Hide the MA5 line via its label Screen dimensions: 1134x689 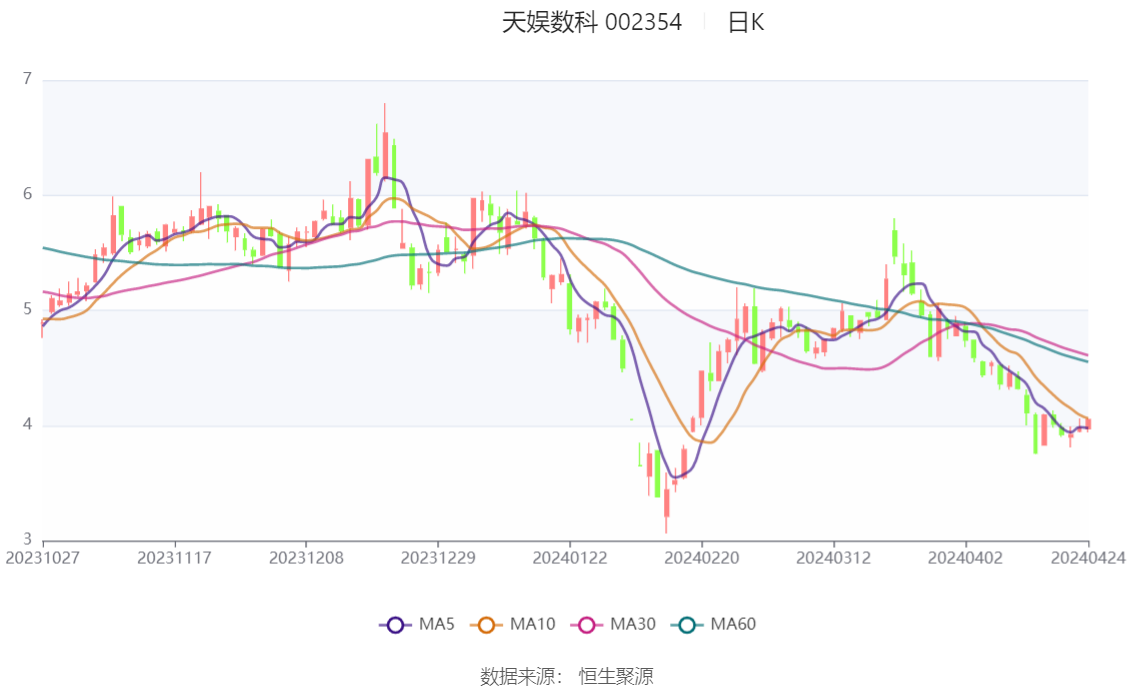click(437, 624)
